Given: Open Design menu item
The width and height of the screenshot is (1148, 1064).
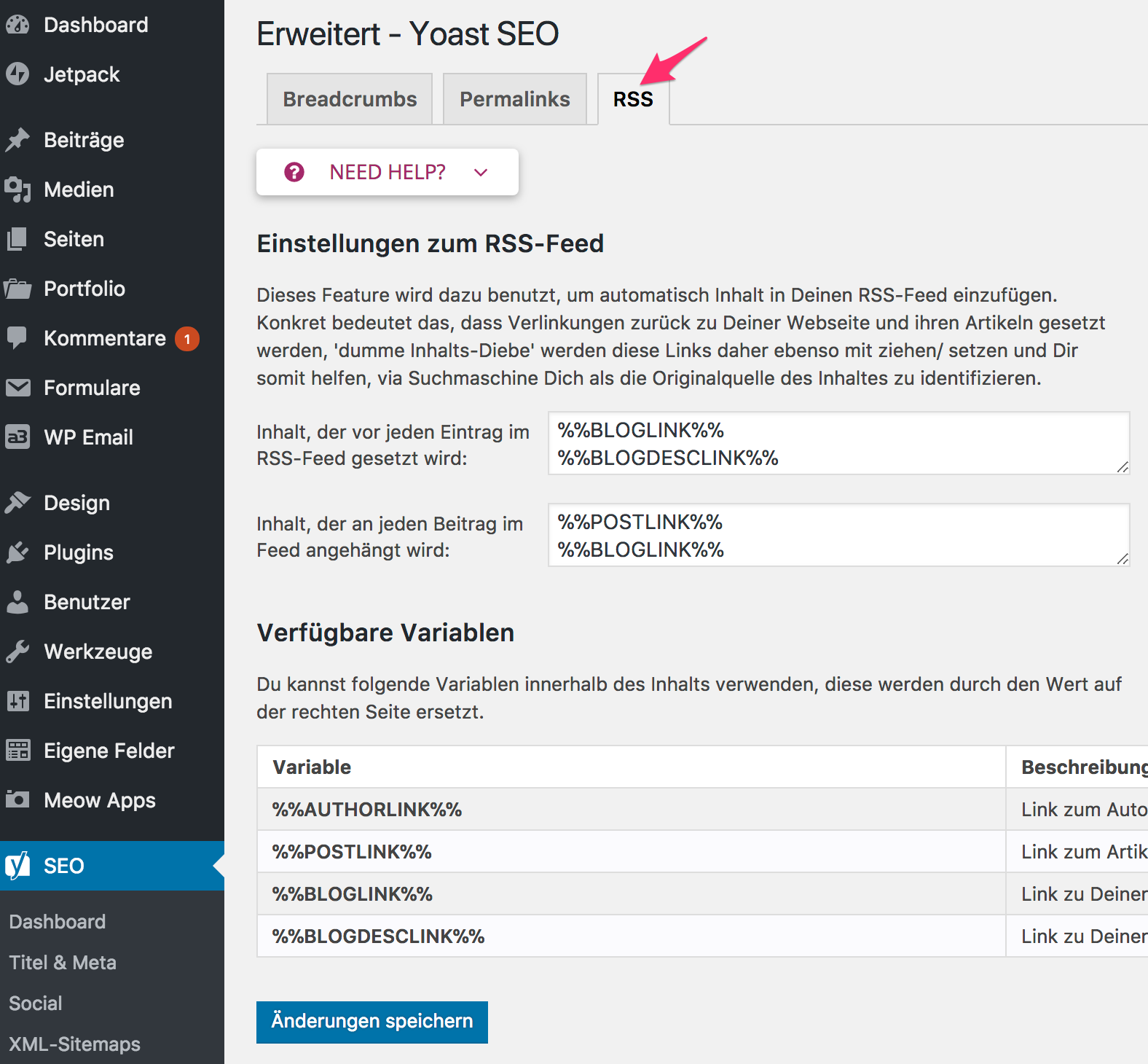Looking at the screenshot, I should coord(112,503).
